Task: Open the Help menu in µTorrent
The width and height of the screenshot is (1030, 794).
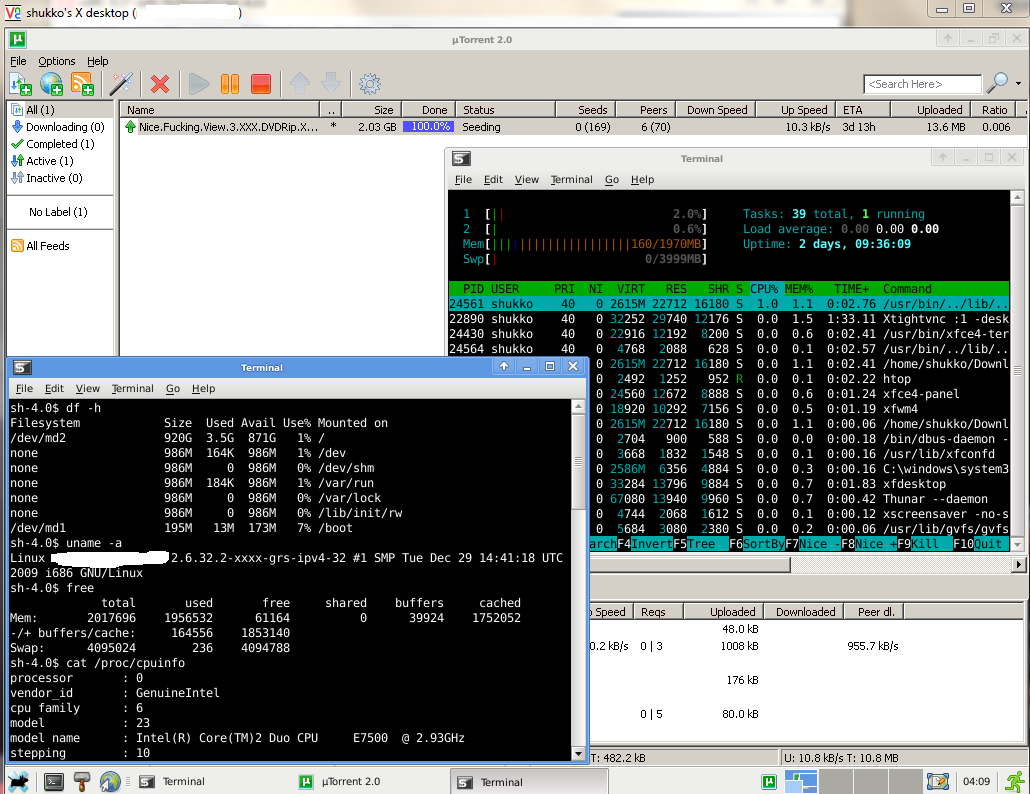Action: coord(98,61)
